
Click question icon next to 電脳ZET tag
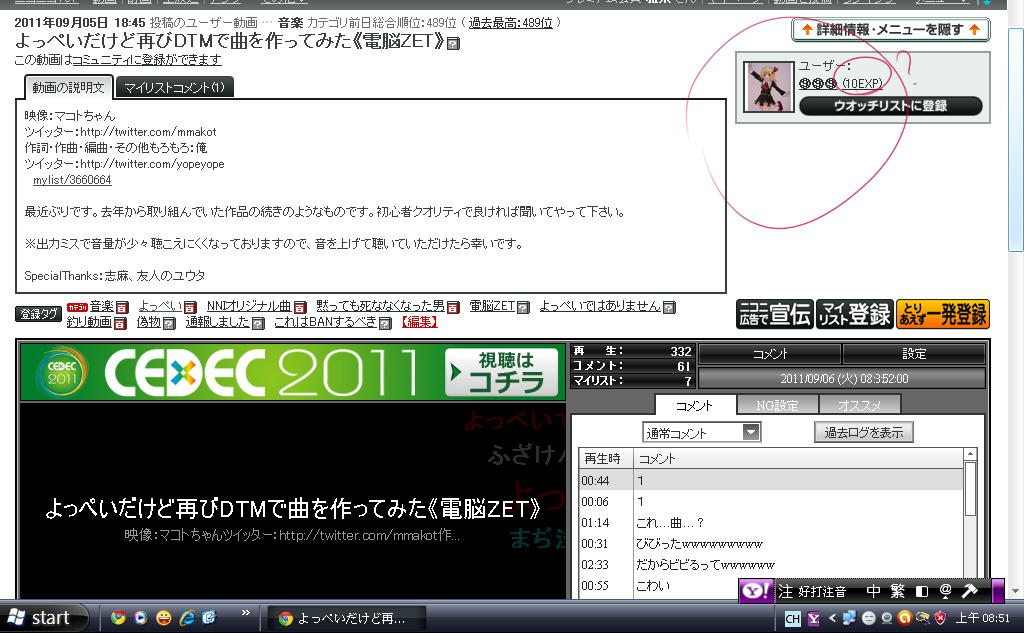(x=523, y=307)
